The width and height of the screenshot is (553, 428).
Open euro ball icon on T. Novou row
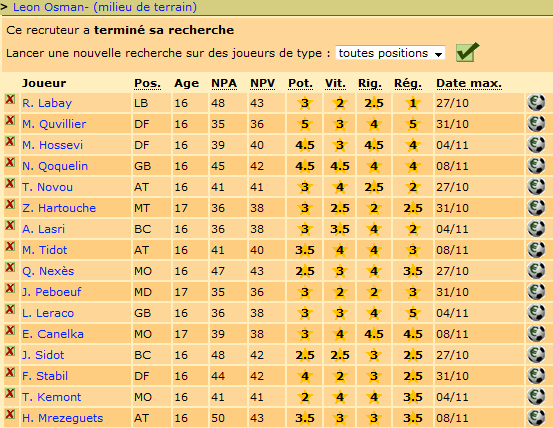point(536,187)
